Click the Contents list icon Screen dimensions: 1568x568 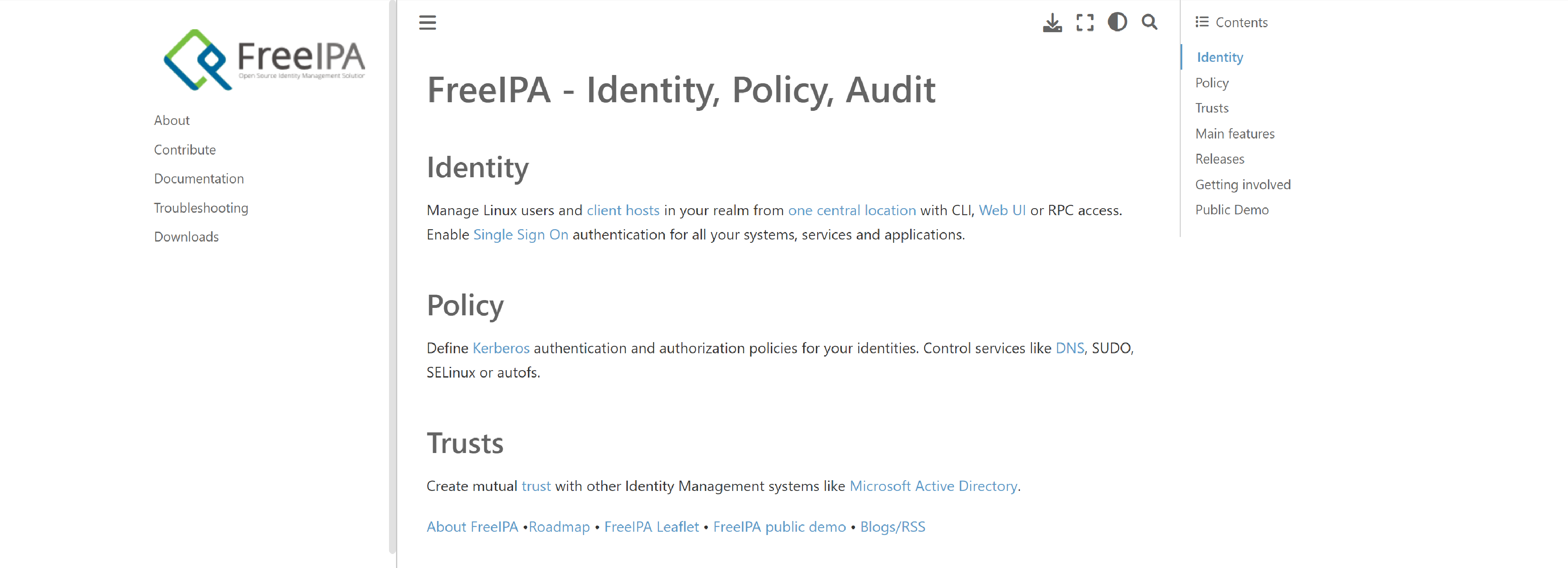click(x=1202, y=23)
